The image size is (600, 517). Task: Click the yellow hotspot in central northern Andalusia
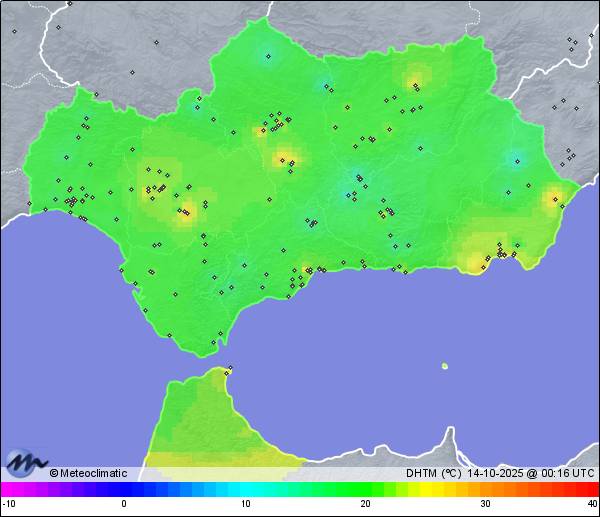285,157
